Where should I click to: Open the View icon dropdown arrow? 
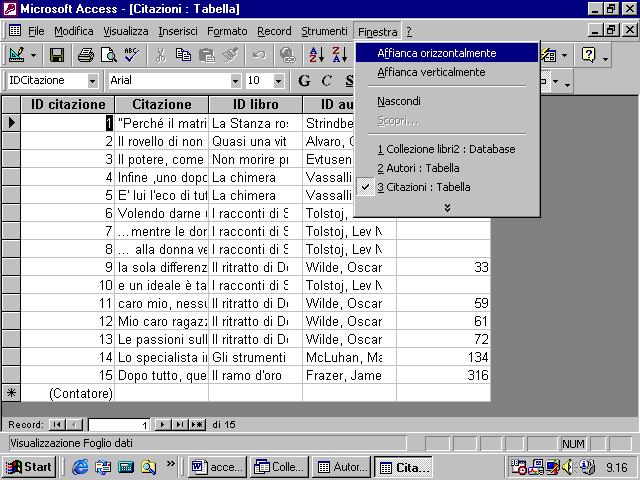tap(33, 55)
